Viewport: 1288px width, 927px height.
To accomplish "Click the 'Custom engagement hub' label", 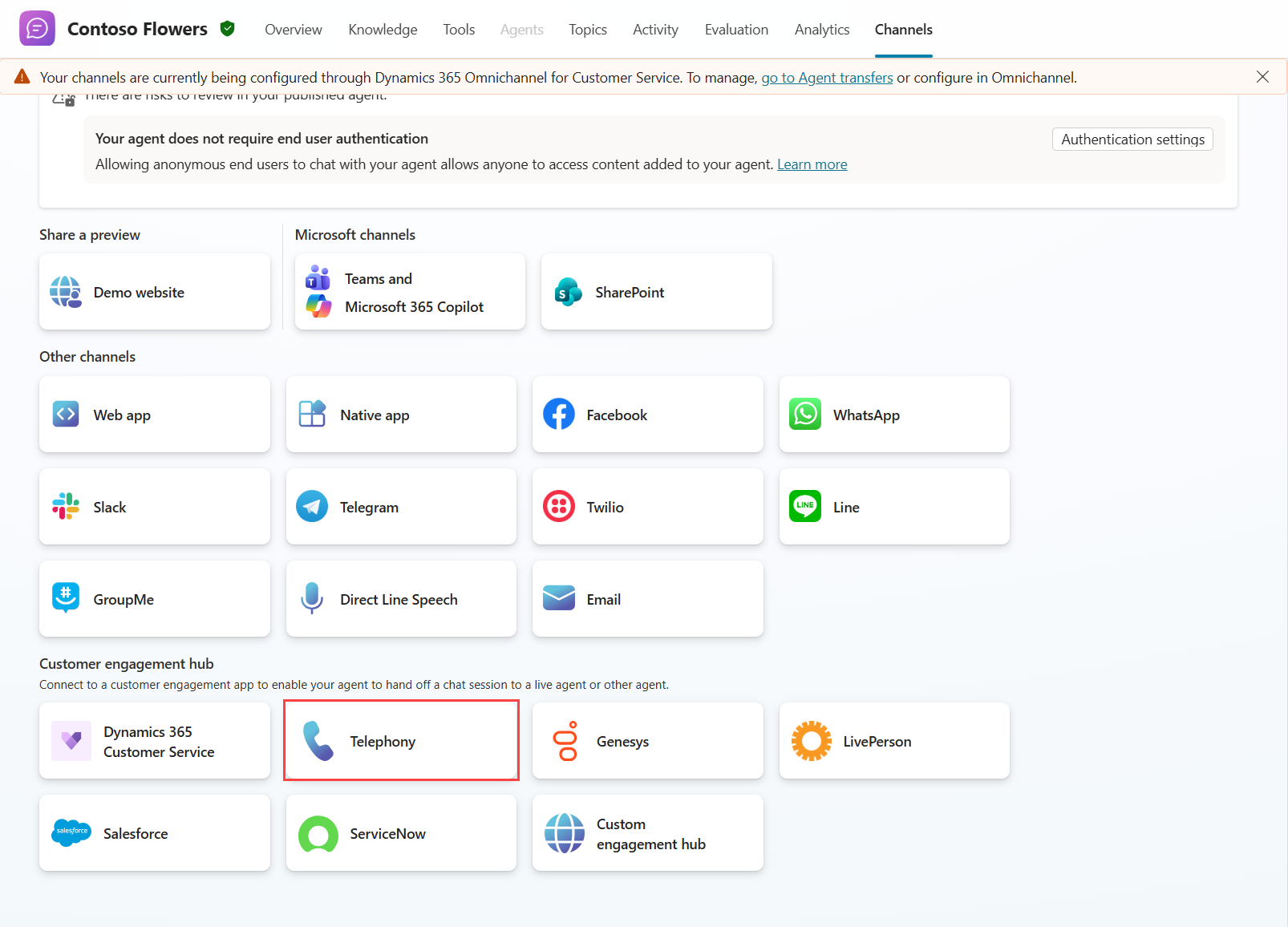I will (x=651, y=834).
